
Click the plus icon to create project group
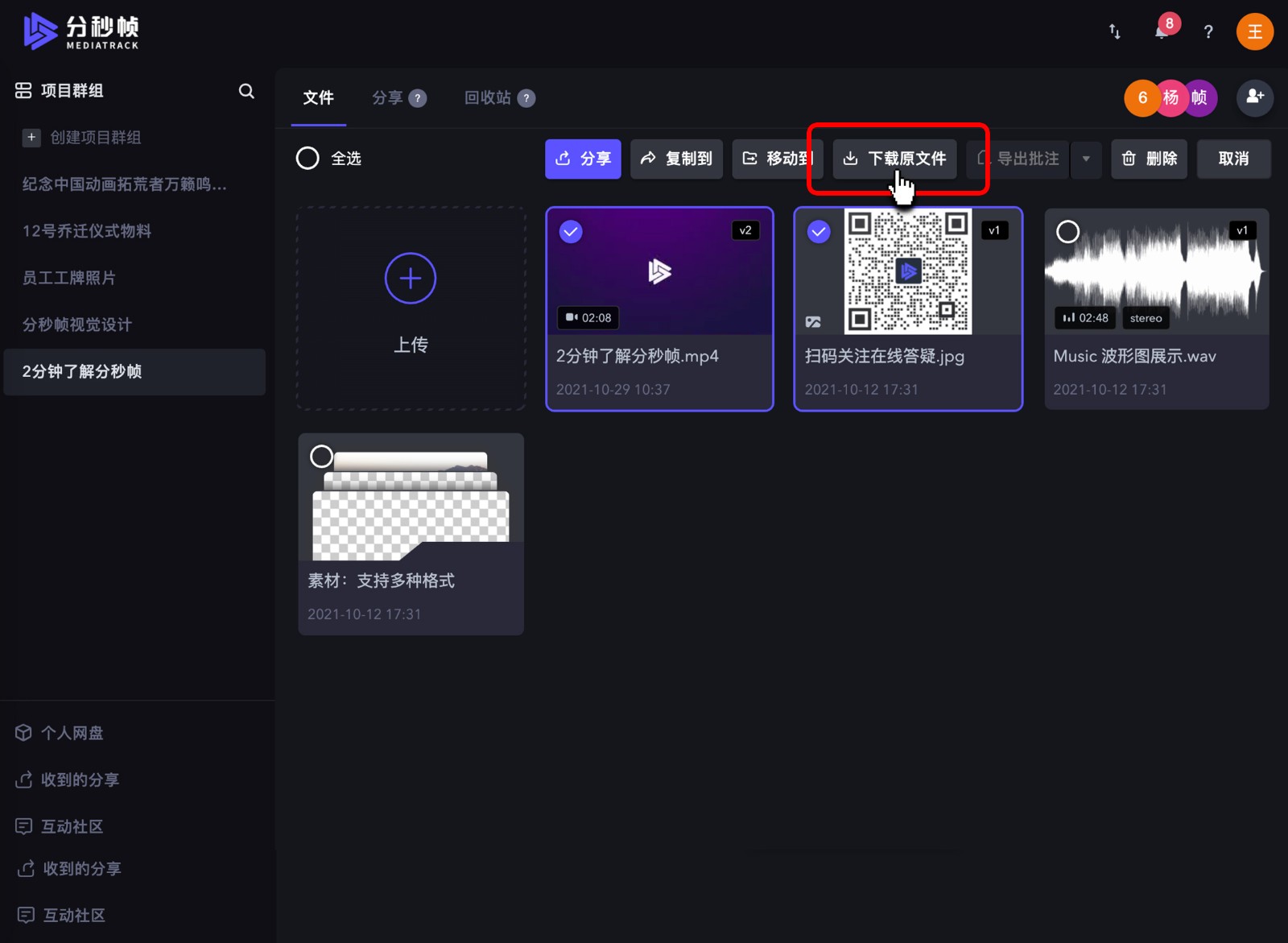pos(31,138)
